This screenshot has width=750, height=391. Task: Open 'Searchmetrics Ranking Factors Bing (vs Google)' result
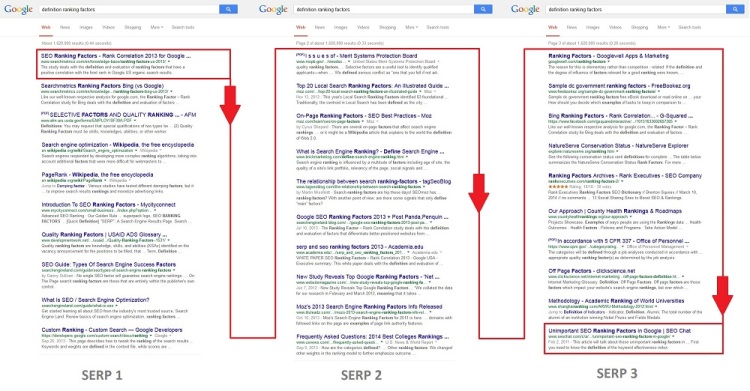click(x=102, y=86)
